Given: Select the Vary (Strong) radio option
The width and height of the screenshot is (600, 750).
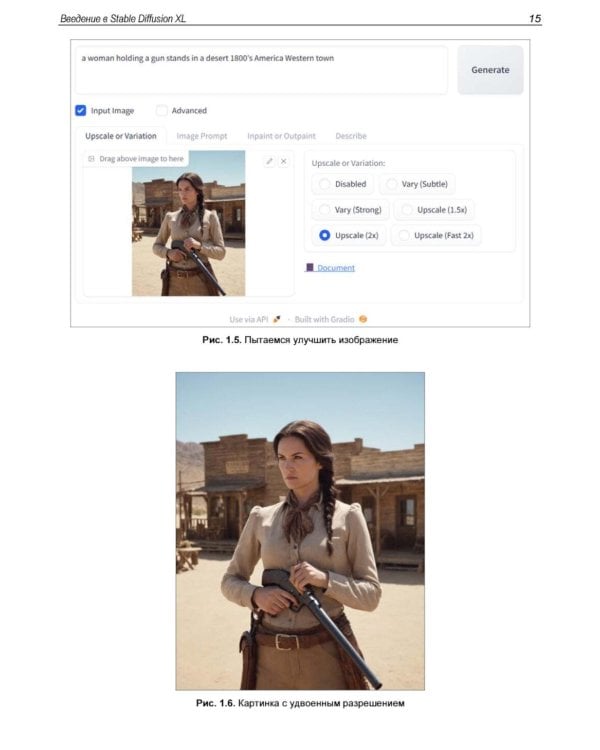Looking at the screenshot, I should click(x=351, y=210).
